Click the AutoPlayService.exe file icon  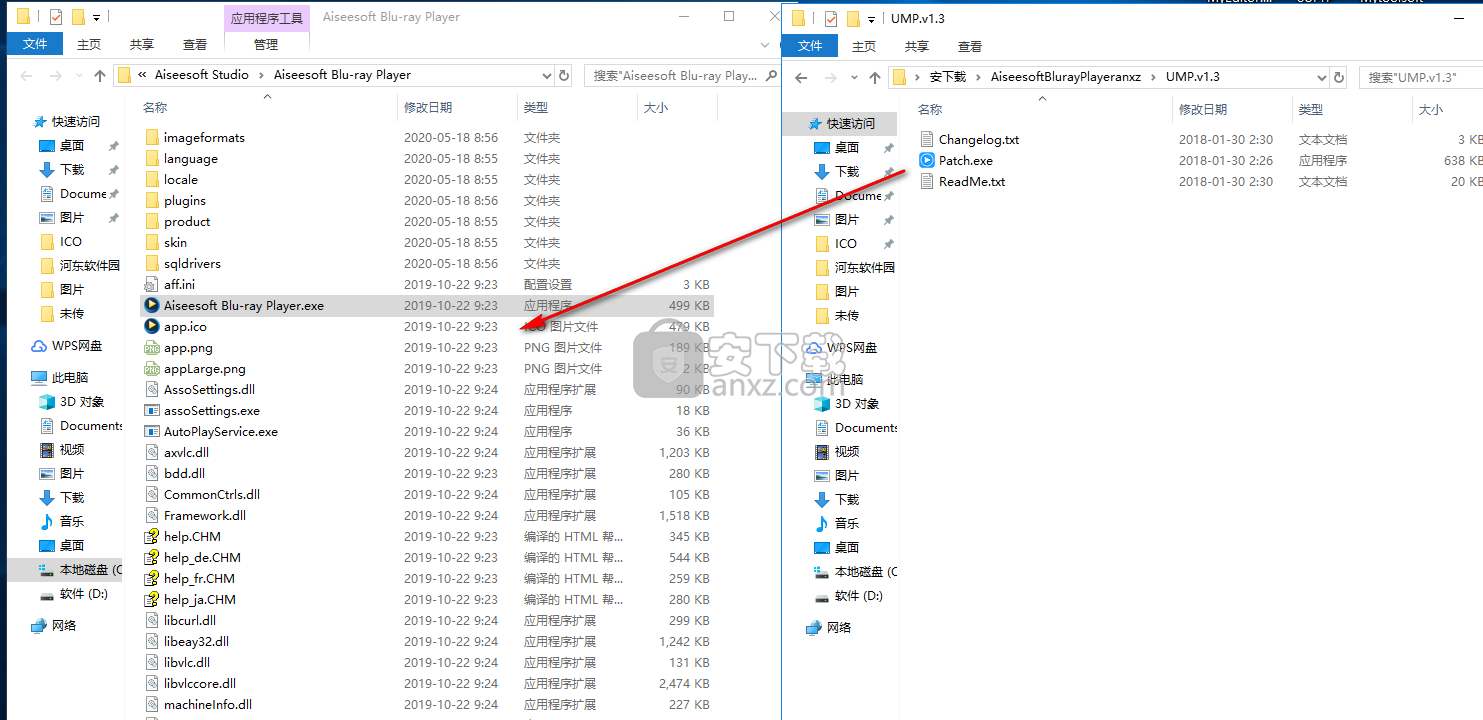tap(152, 432)
